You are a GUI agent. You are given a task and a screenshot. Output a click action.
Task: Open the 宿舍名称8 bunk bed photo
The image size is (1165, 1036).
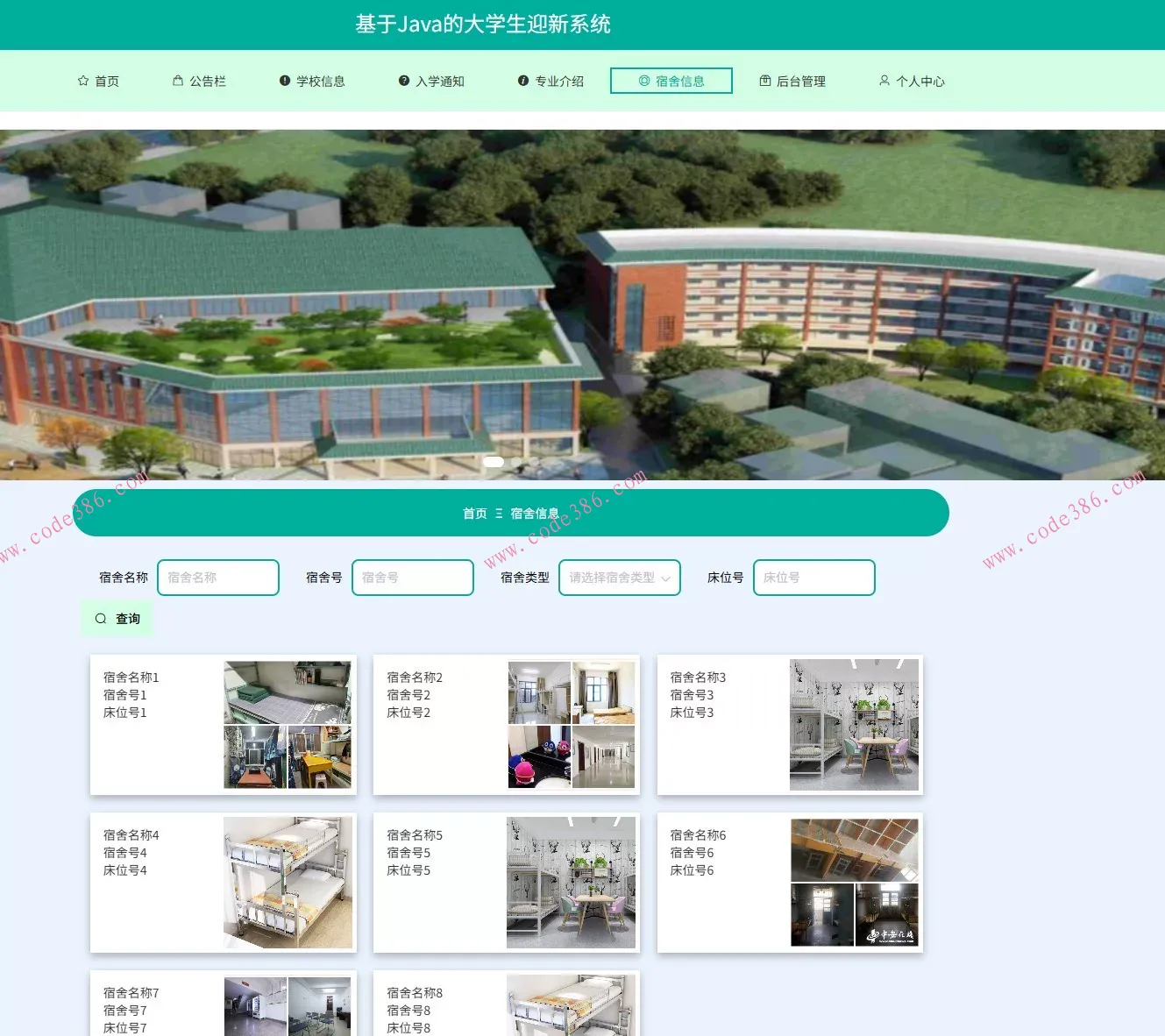coord(572,1006)
